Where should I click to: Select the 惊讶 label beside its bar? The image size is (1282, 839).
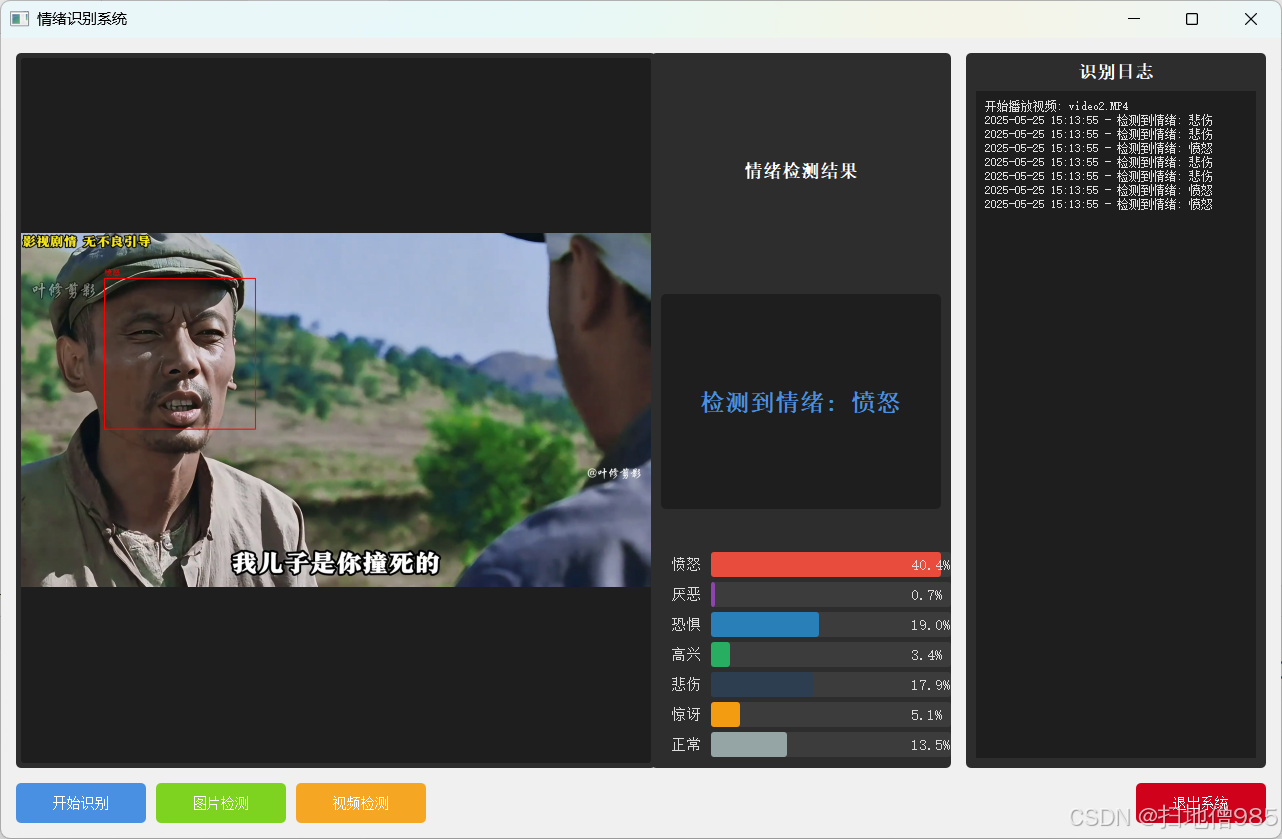click(x=686, y=715)
